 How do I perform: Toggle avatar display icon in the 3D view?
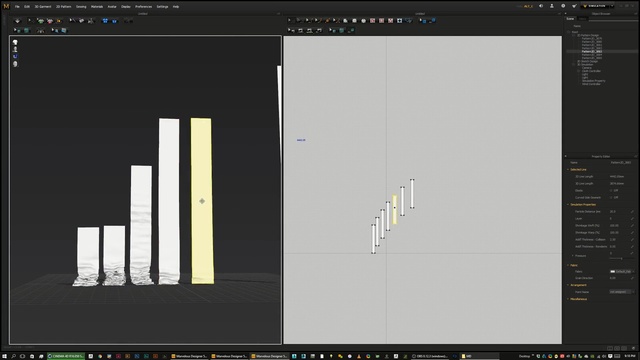[15, 49]
